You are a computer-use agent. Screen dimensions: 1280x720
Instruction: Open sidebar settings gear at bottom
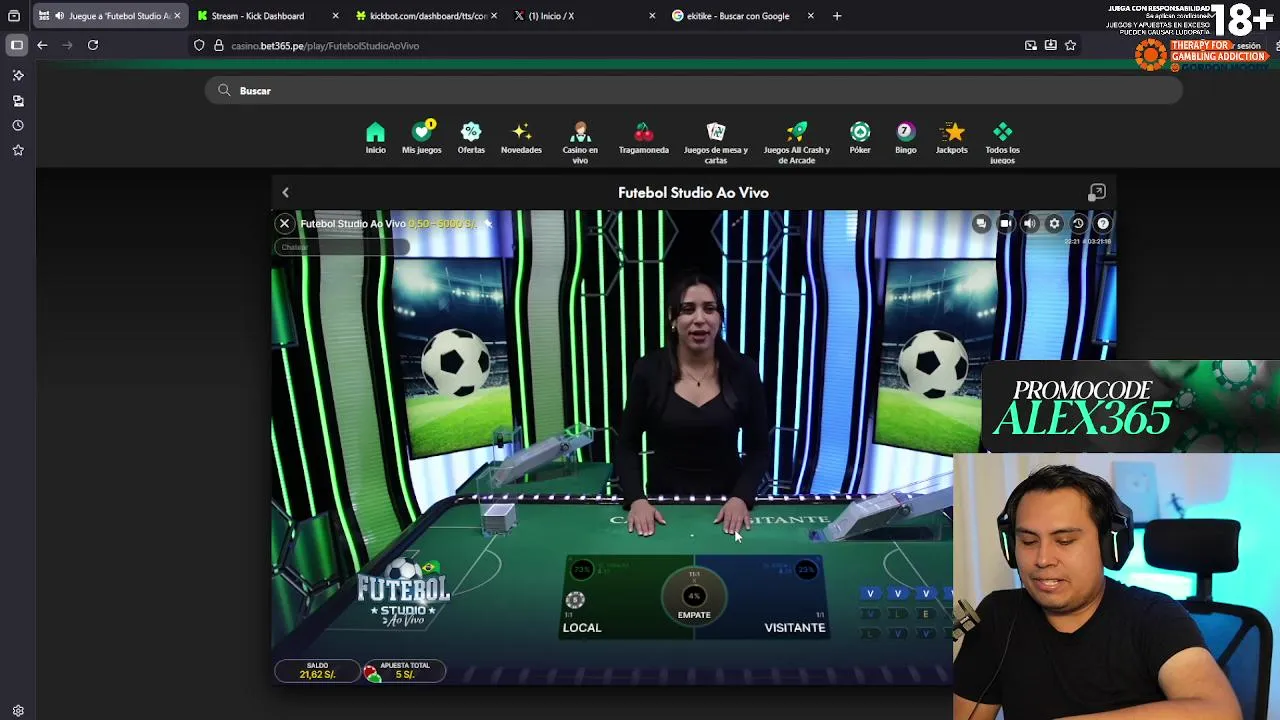18,711
